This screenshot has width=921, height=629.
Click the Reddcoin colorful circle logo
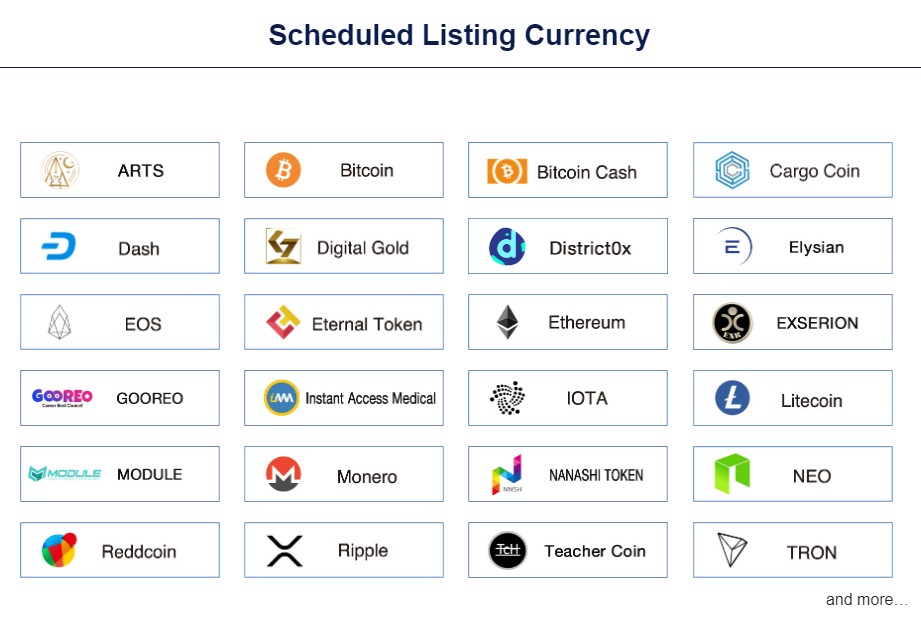(59, 550)
